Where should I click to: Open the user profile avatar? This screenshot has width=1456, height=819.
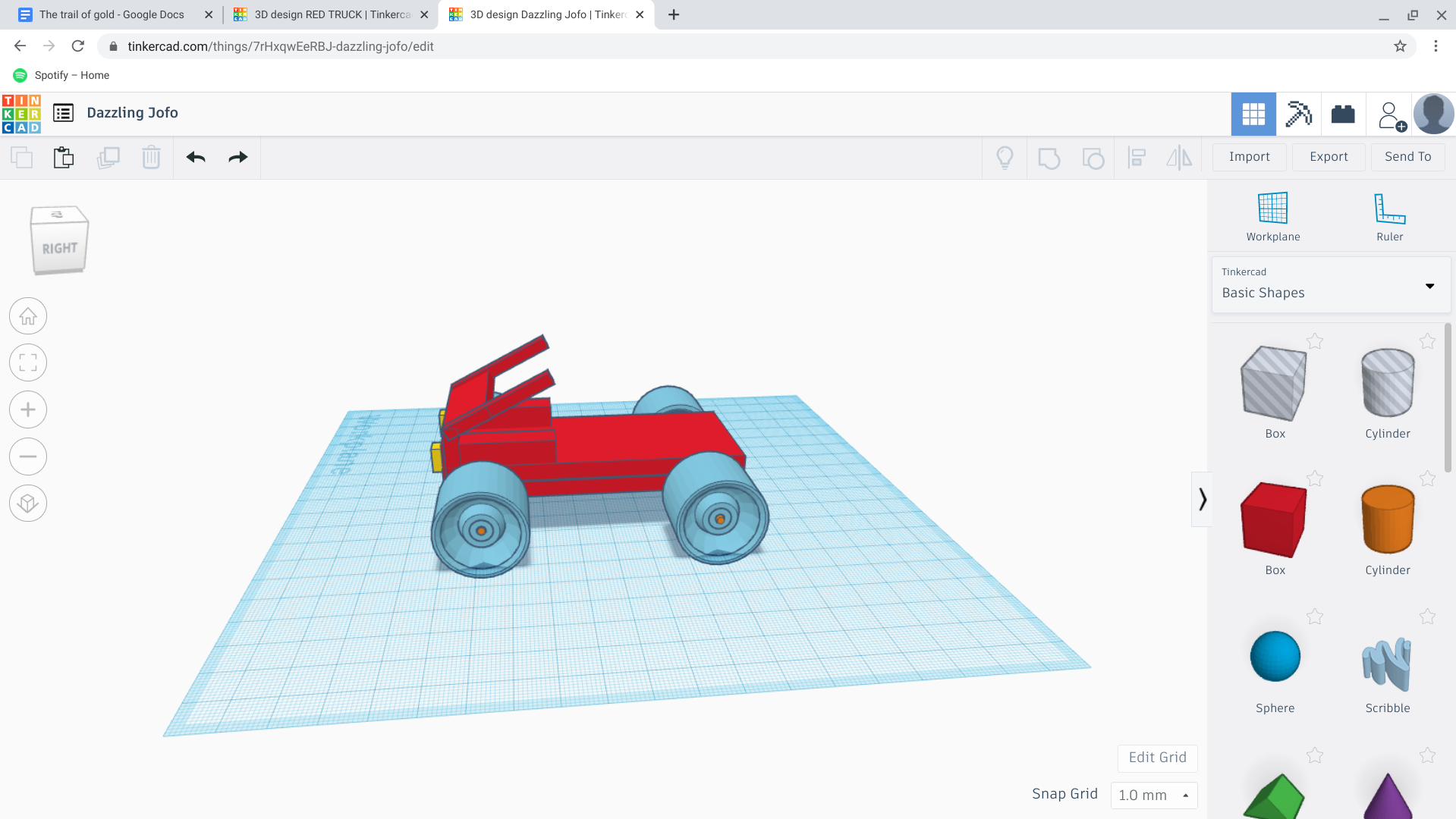pos(1433,115)
